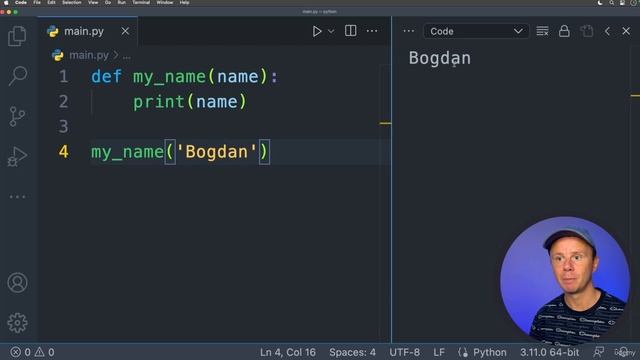Click line number 1 in the gutter
The height and width of the screenshot is (360, 640).
pos(63,77)
